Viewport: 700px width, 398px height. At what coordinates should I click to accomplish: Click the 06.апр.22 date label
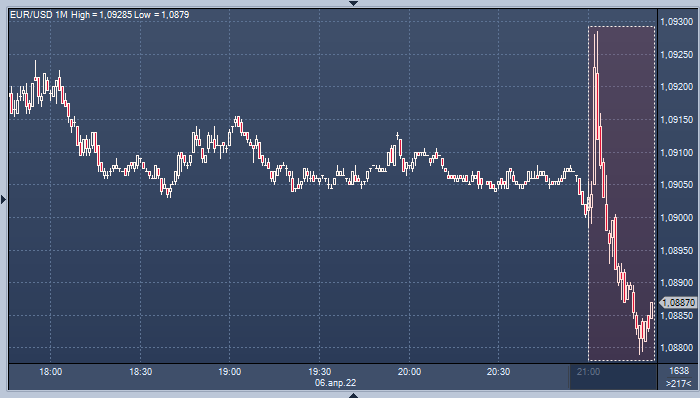[x=335, y=383]
